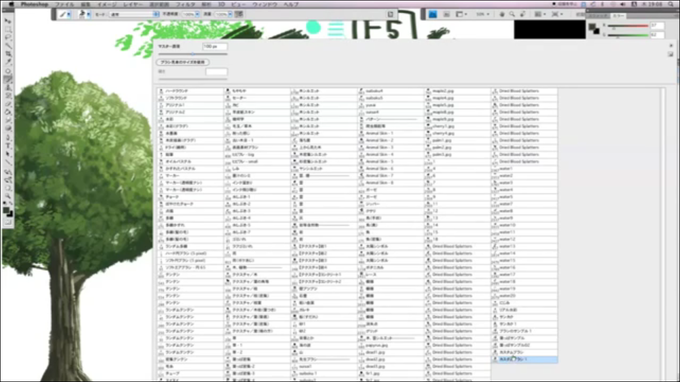Click the master diameter slider track

(x=193, y=54)
